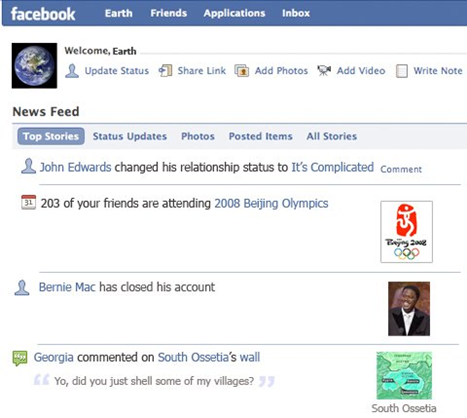Switch to the Photos tab
Screen dimensions: 467x418
[198, 136]
